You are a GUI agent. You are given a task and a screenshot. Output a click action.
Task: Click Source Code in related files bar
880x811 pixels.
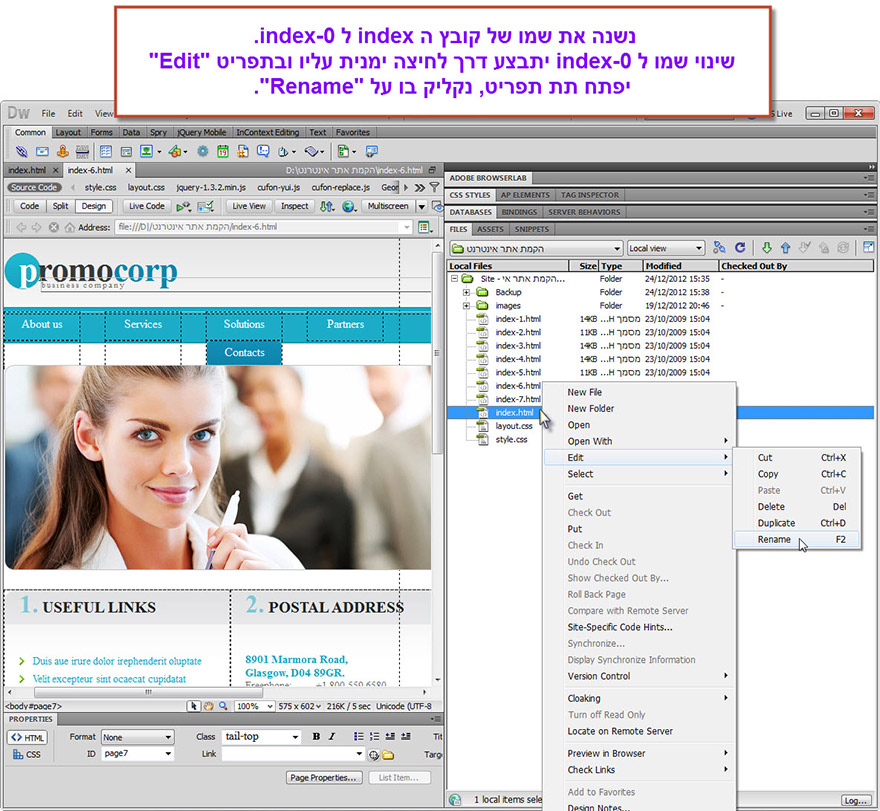(x=34, y=187)
